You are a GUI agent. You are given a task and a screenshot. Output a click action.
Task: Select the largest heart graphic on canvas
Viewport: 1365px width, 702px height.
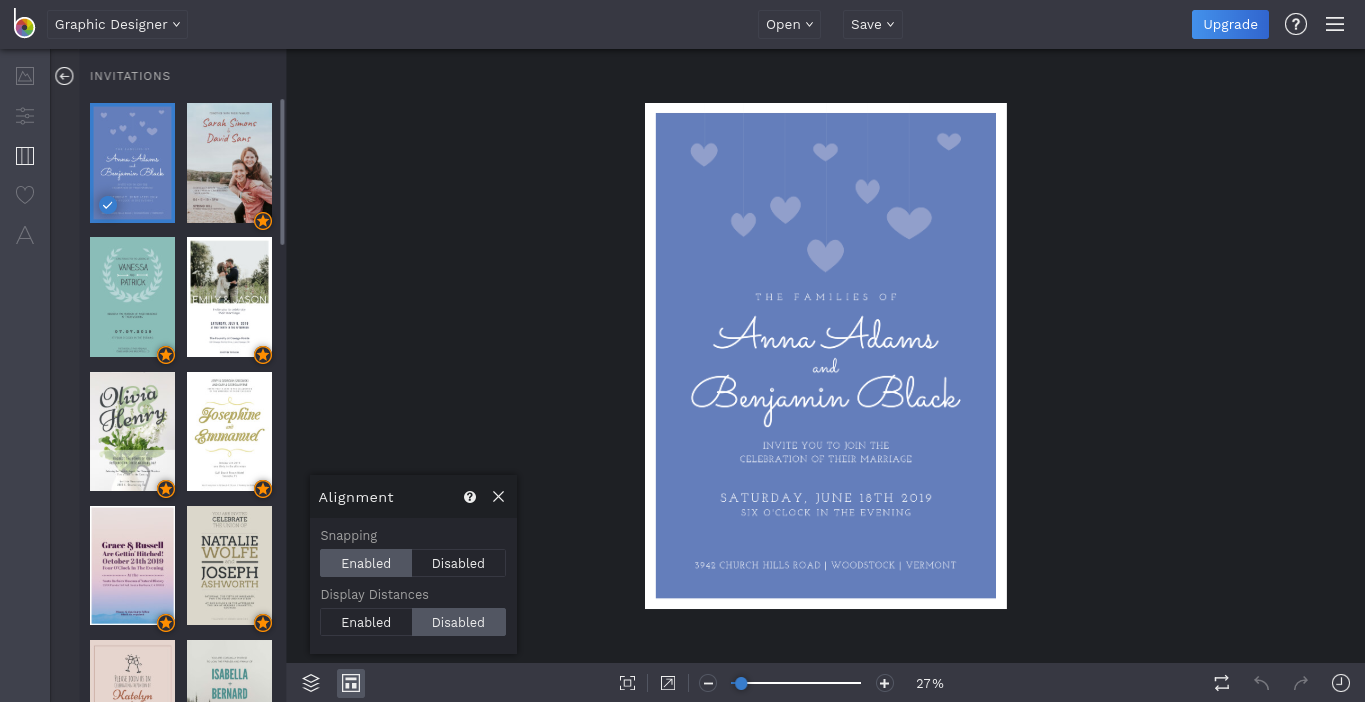[x=909, y=222]
